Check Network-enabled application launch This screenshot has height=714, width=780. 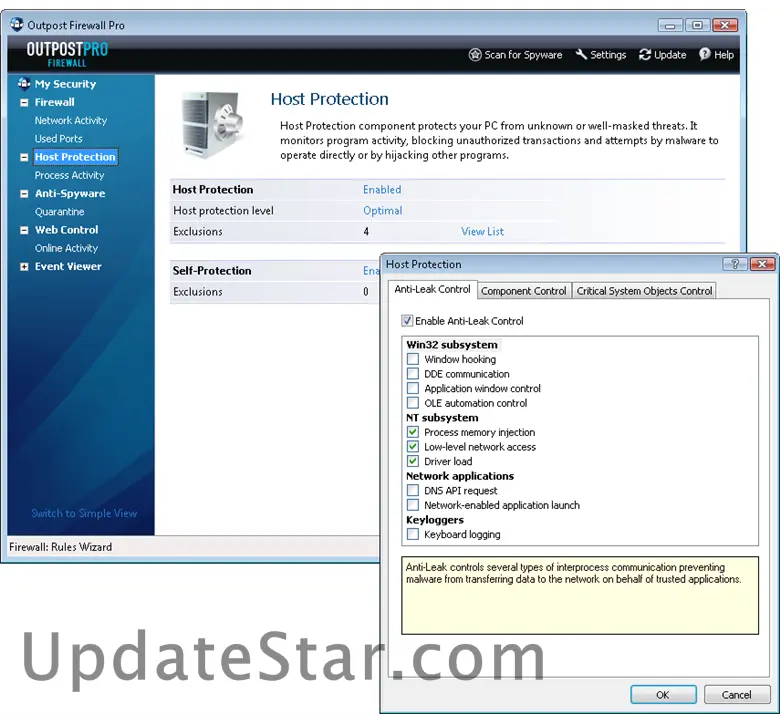click(413, 505)
